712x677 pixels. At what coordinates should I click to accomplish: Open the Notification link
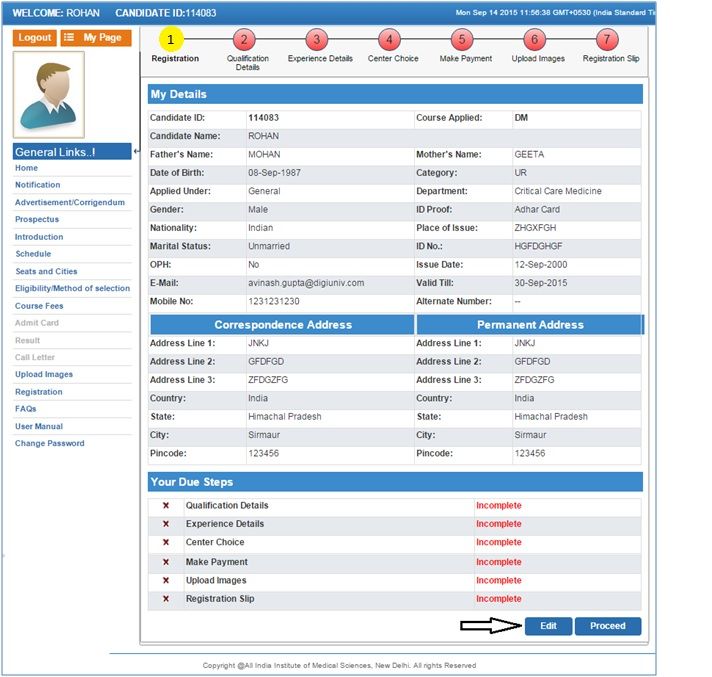[x=38, y=185]
